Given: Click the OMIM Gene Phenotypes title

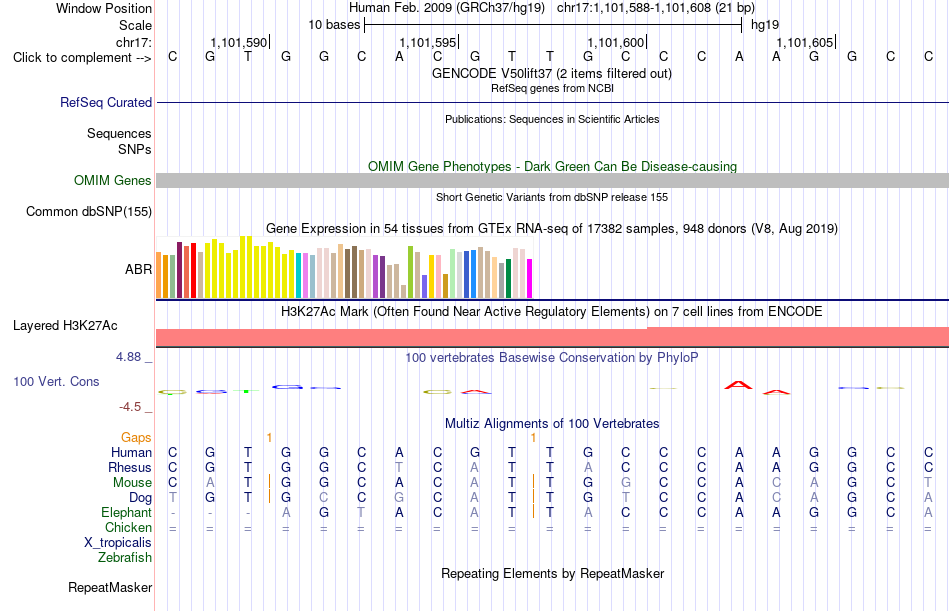Looking at the screenshot, I should 553,166.
